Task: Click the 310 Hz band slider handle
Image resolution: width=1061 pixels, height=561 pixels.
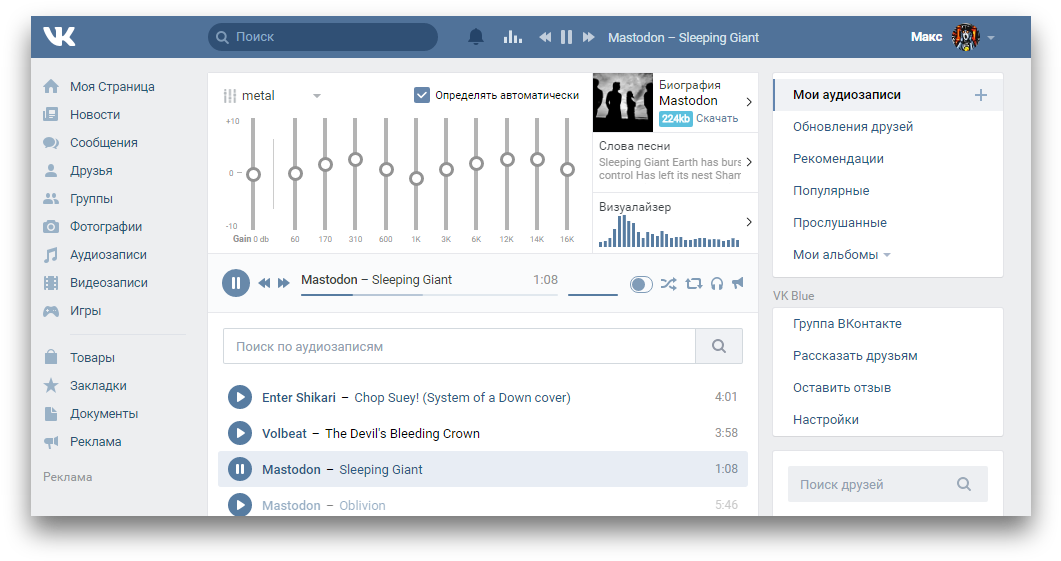Action: (x=355, y=160)
